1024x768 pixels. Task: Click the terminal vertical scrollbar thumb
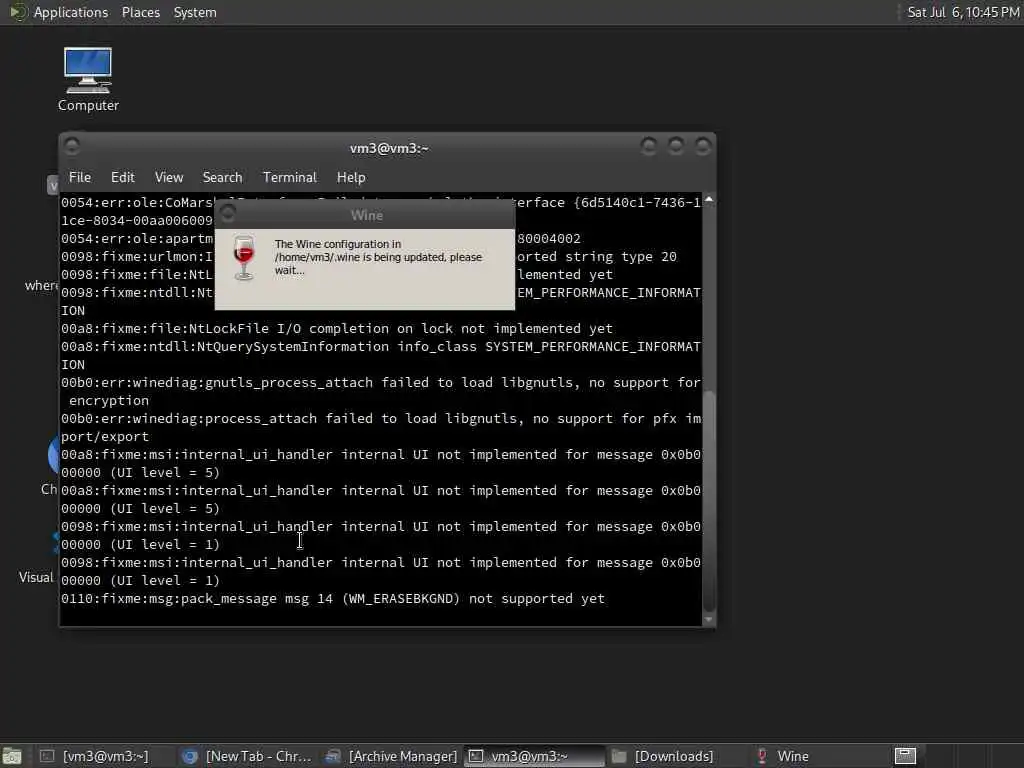point(709,500)
